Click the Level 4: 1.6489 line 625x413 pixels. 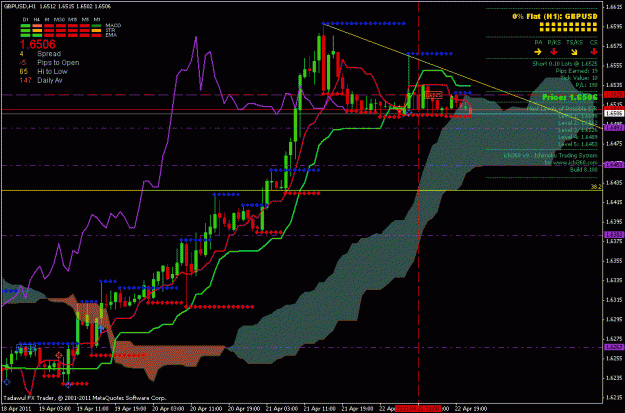click(578, 137)
